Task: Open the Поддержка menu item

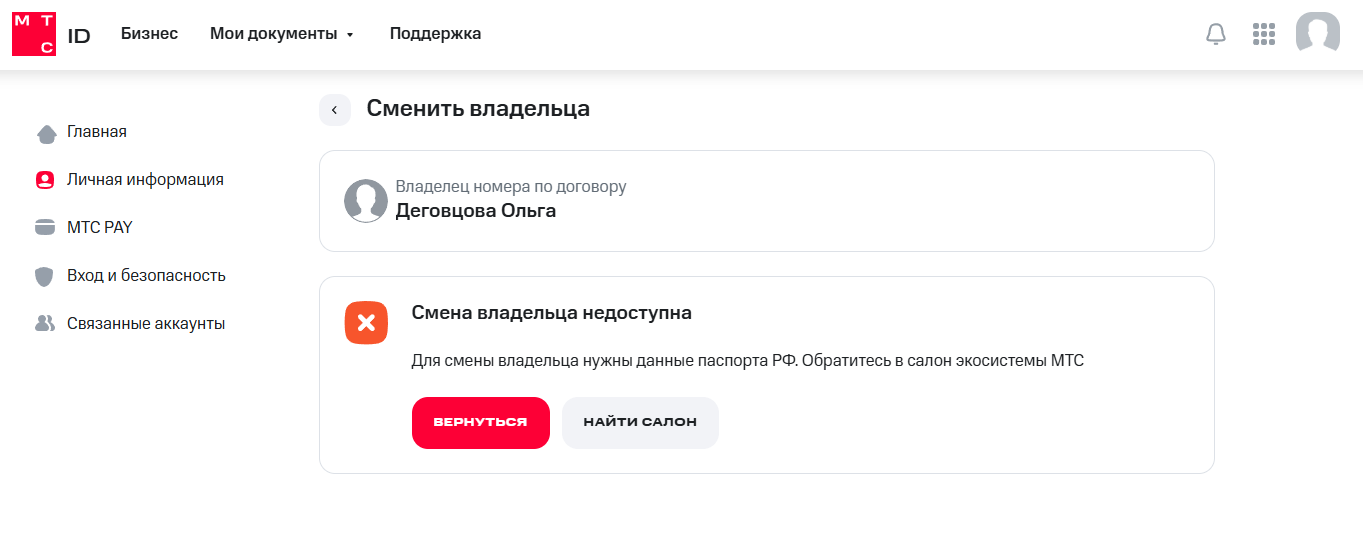Action: tap(435, 34)
